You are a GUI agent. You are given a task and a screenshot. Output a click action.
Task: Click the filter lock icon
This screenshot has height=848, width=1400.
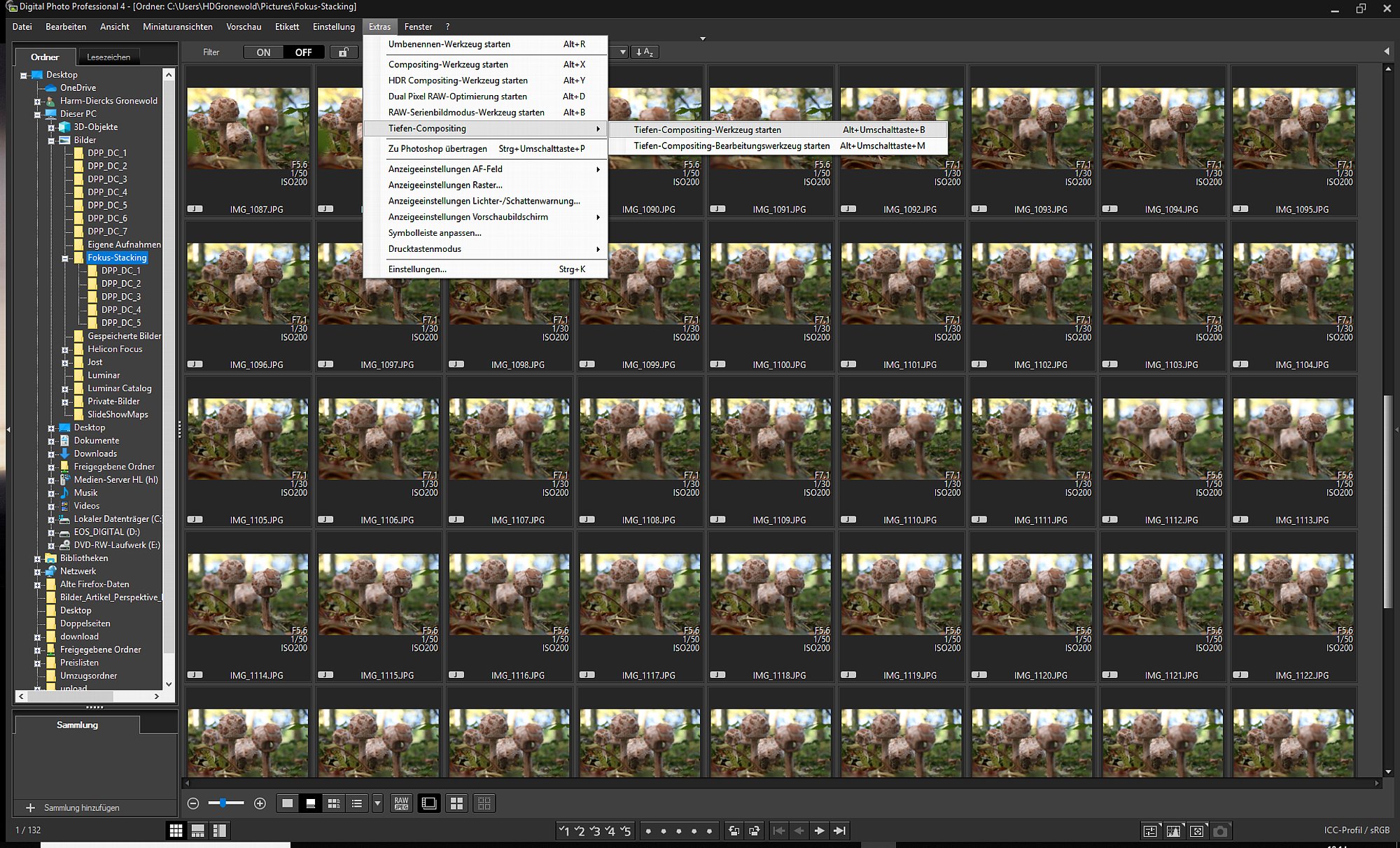(344, 52)
